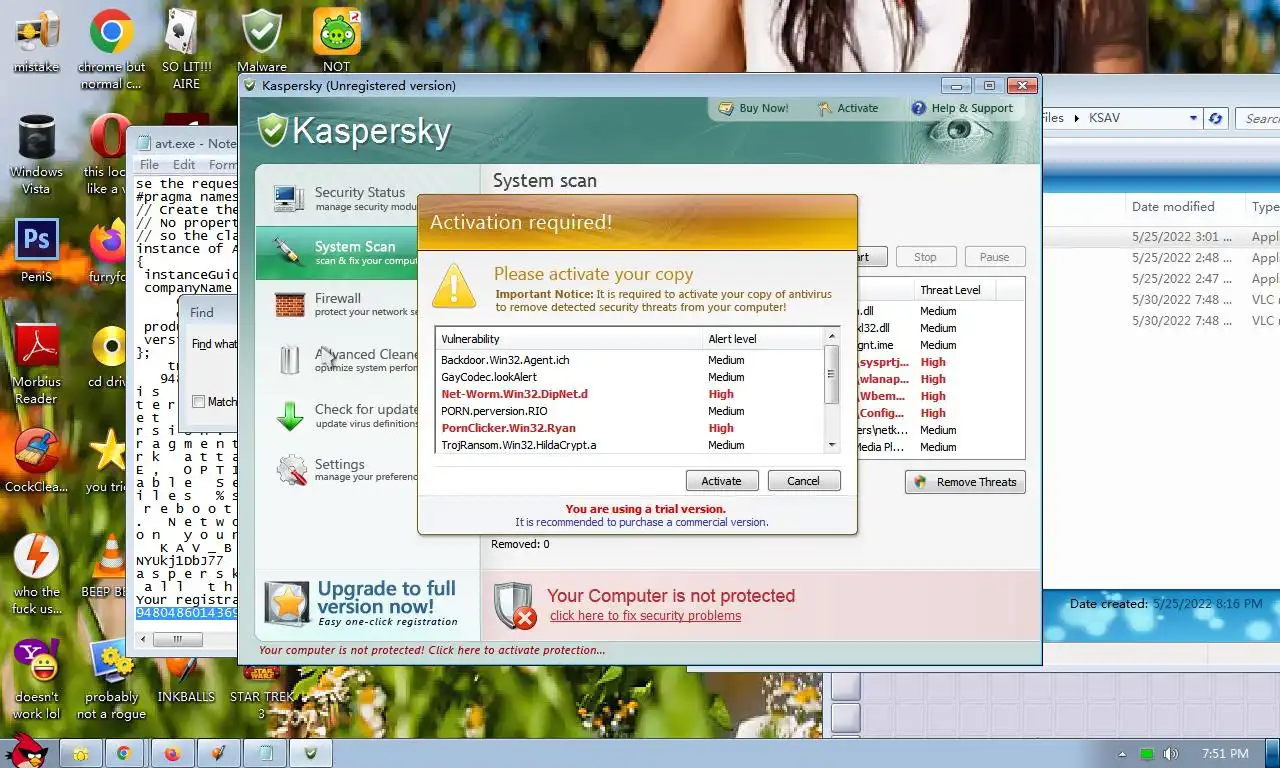The image size is (1280, 768).
Task: Open the Morbius Reader PDF icon
Action: [x=36, y=347]
